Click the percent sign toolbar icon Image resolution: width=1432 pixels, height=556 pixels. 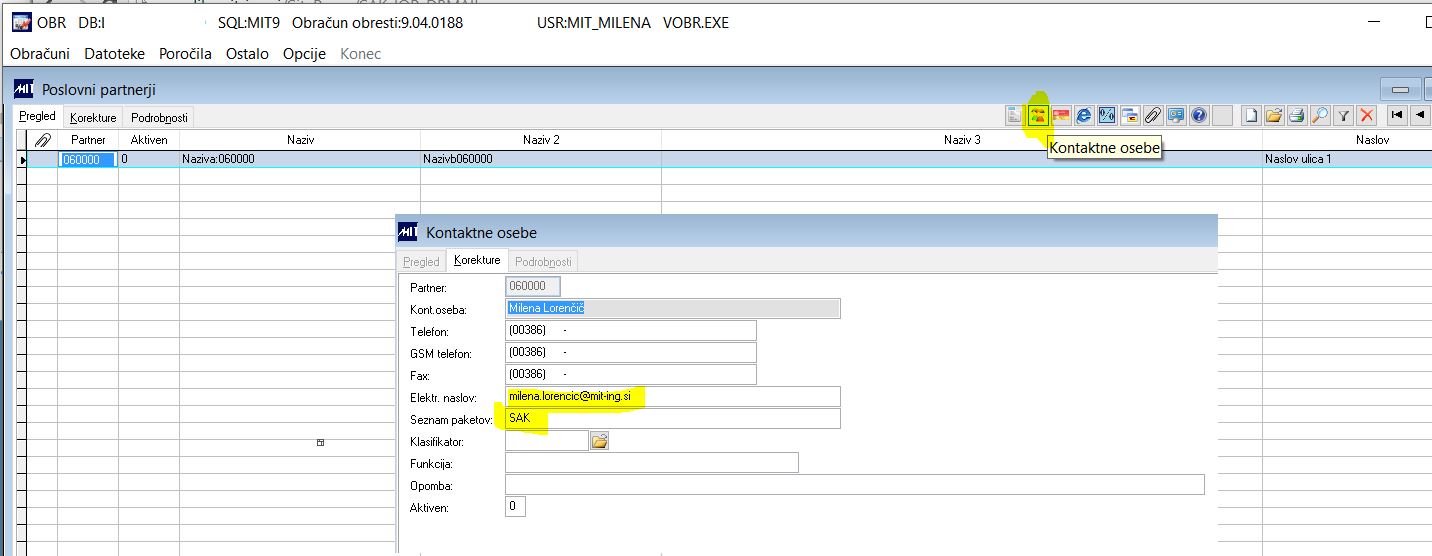click(1107, 116)
